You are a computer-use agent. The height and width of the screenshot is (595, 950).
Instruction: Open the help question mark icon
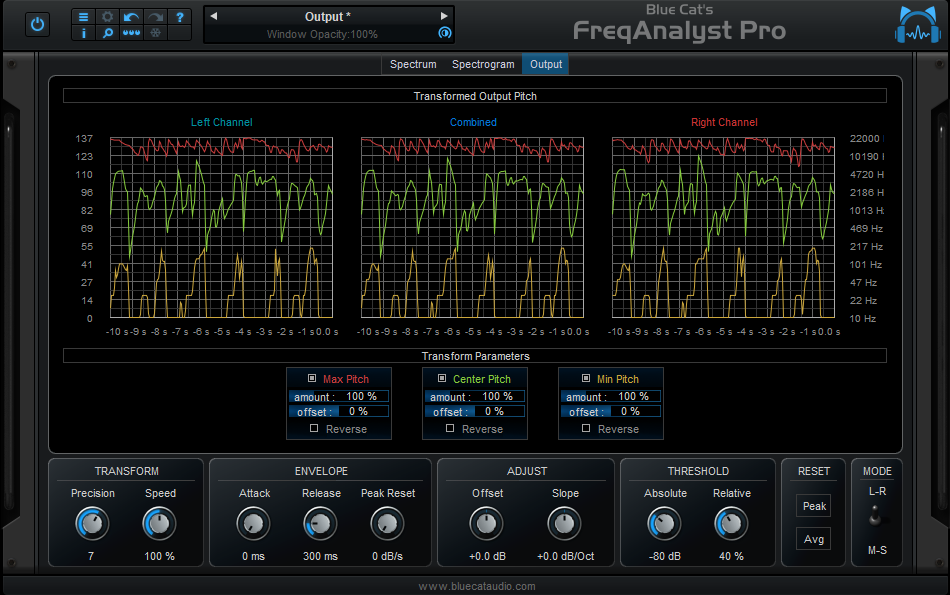click(180, 17)
